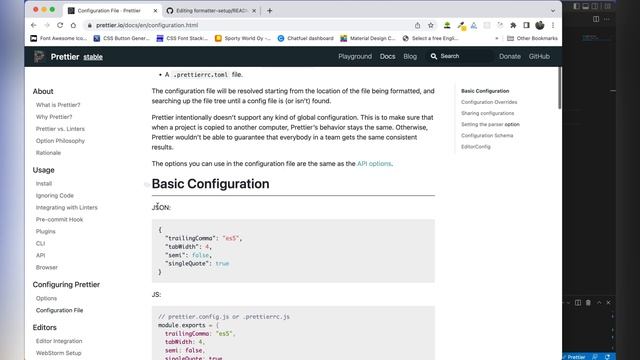Open What is Prettier? in sidebar

[x=58, y=105]
